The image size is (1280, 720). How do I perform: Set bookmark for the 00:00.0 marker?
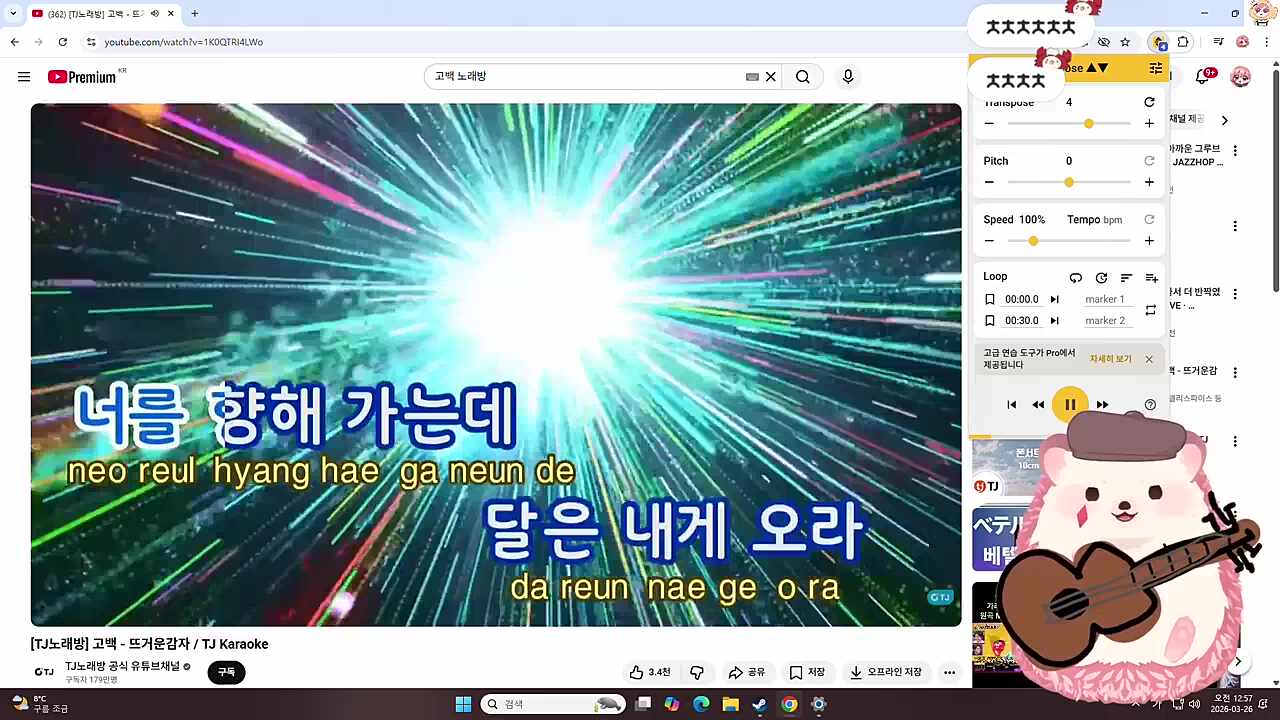[989, 299]
